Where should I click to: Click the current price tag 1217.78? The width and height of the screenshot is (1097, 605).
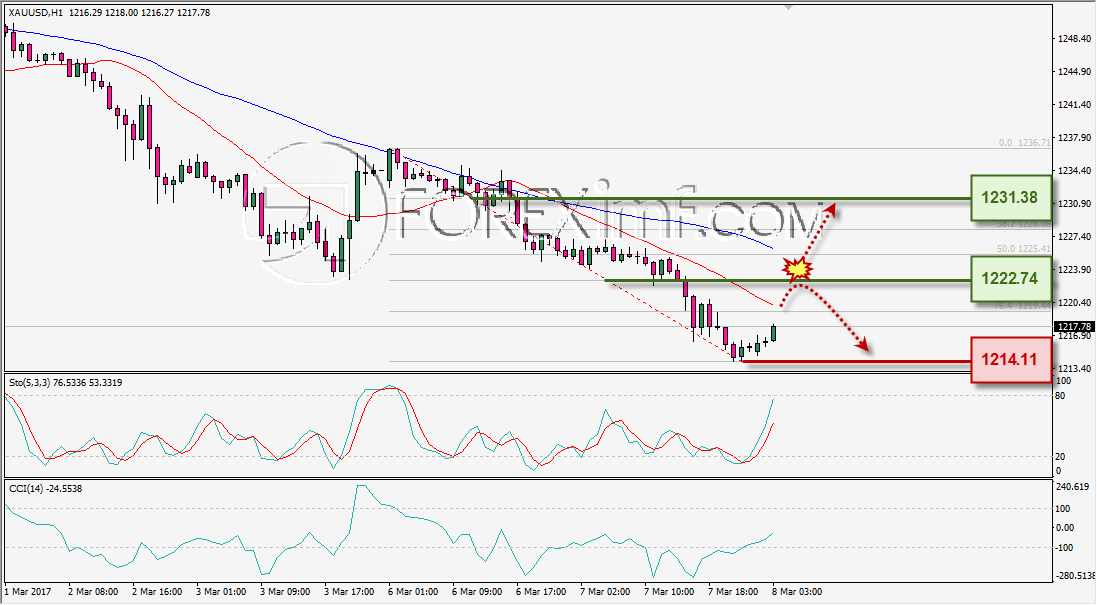click(1074, 327)
